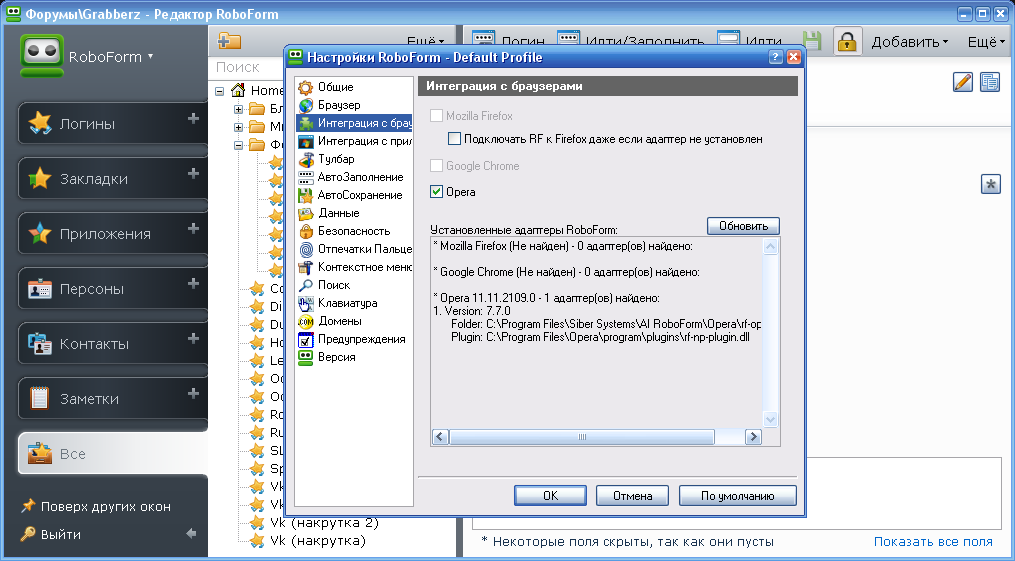Viewport: 1015px width, 561px height.
Task: Click the new folder icon in editor toolbar
Action: [x=229, y=41]
